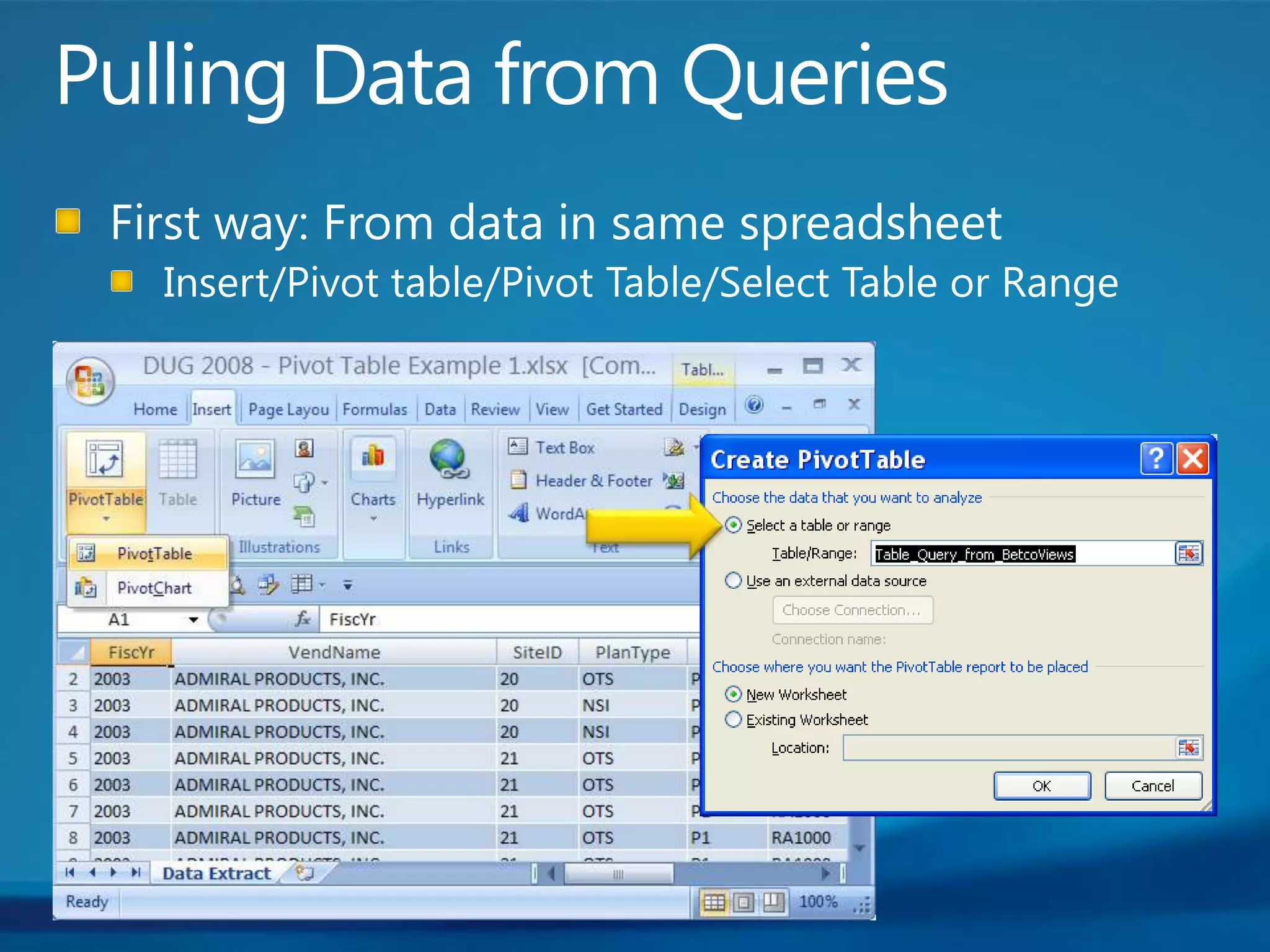Click the SmartArt icon
This screenshot has height=952, width=1270.
coord(304,516)
